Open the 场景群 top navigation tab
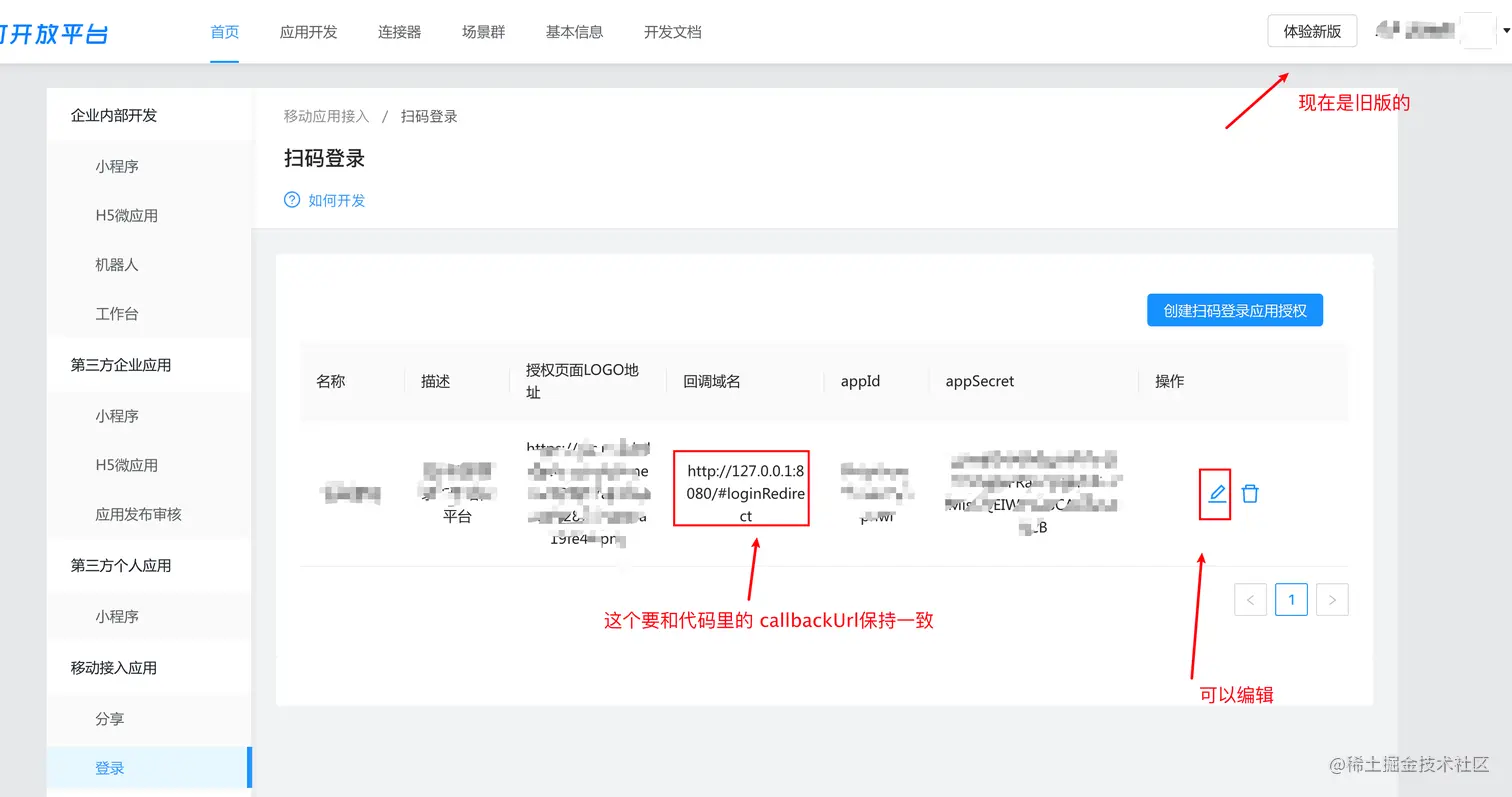 tap(484, 32)
